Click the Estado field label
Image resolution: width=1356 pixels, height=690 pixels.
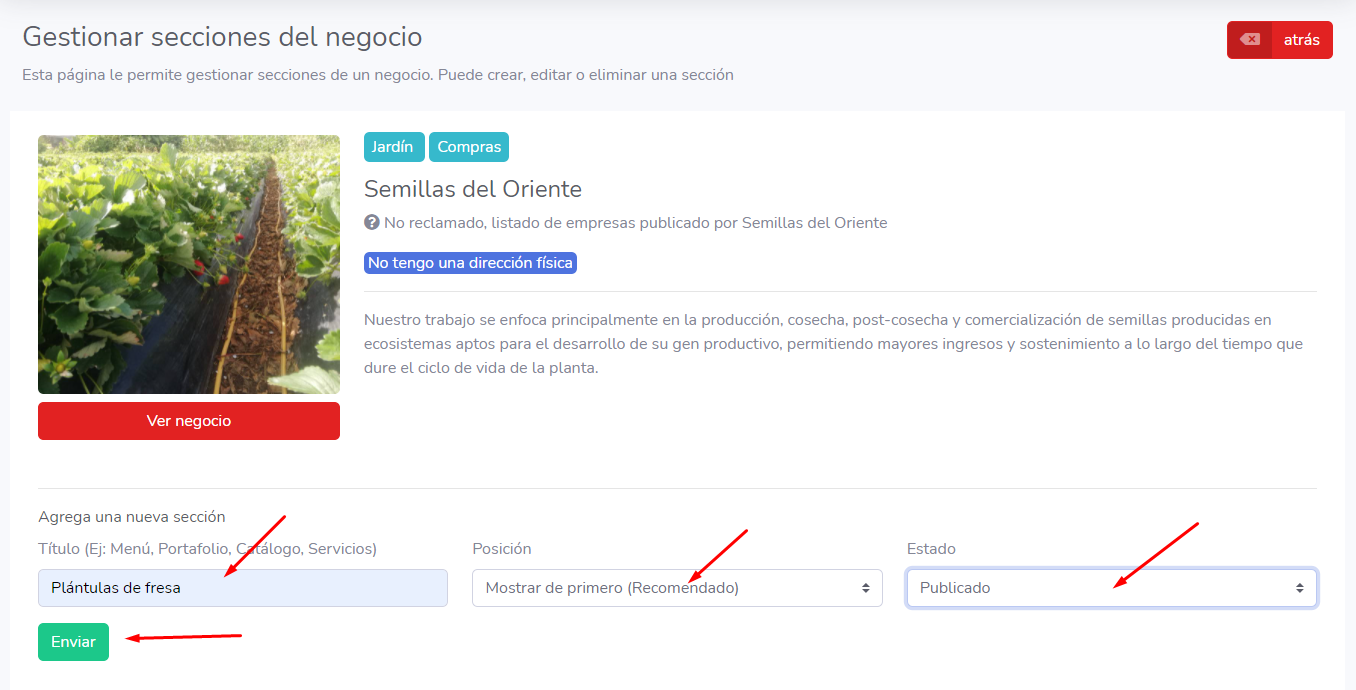pyautogui.click(x=930, y=549)
